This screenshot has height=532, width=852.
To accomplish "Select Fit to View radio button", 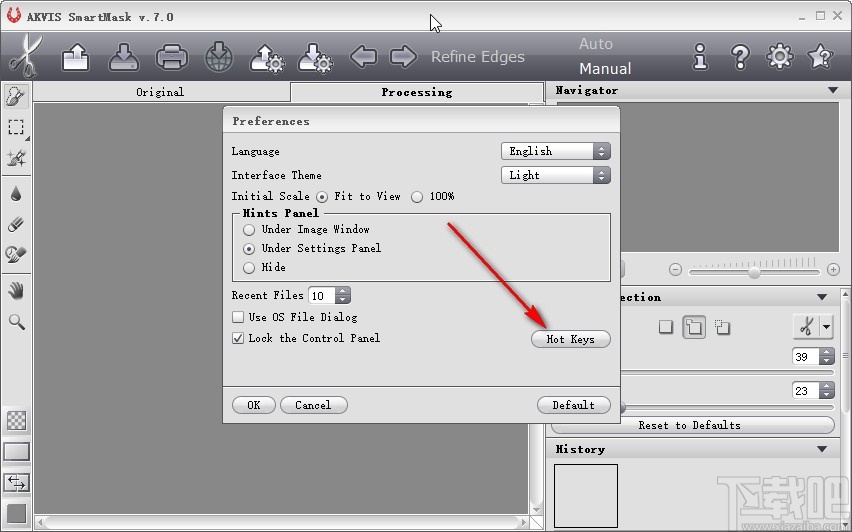I will pyautogui.click(x=322, y=197).
